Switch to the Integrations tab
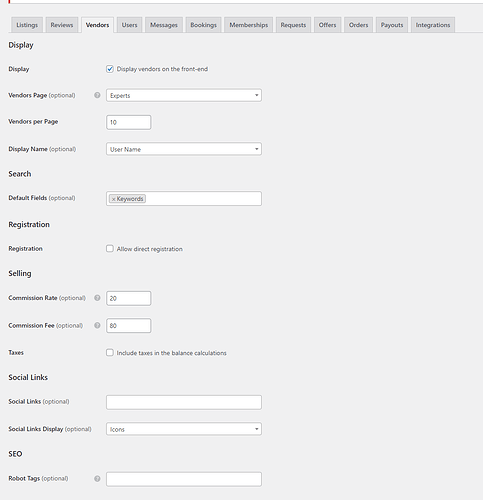This screenshot has width=483, height=500. 433,25
